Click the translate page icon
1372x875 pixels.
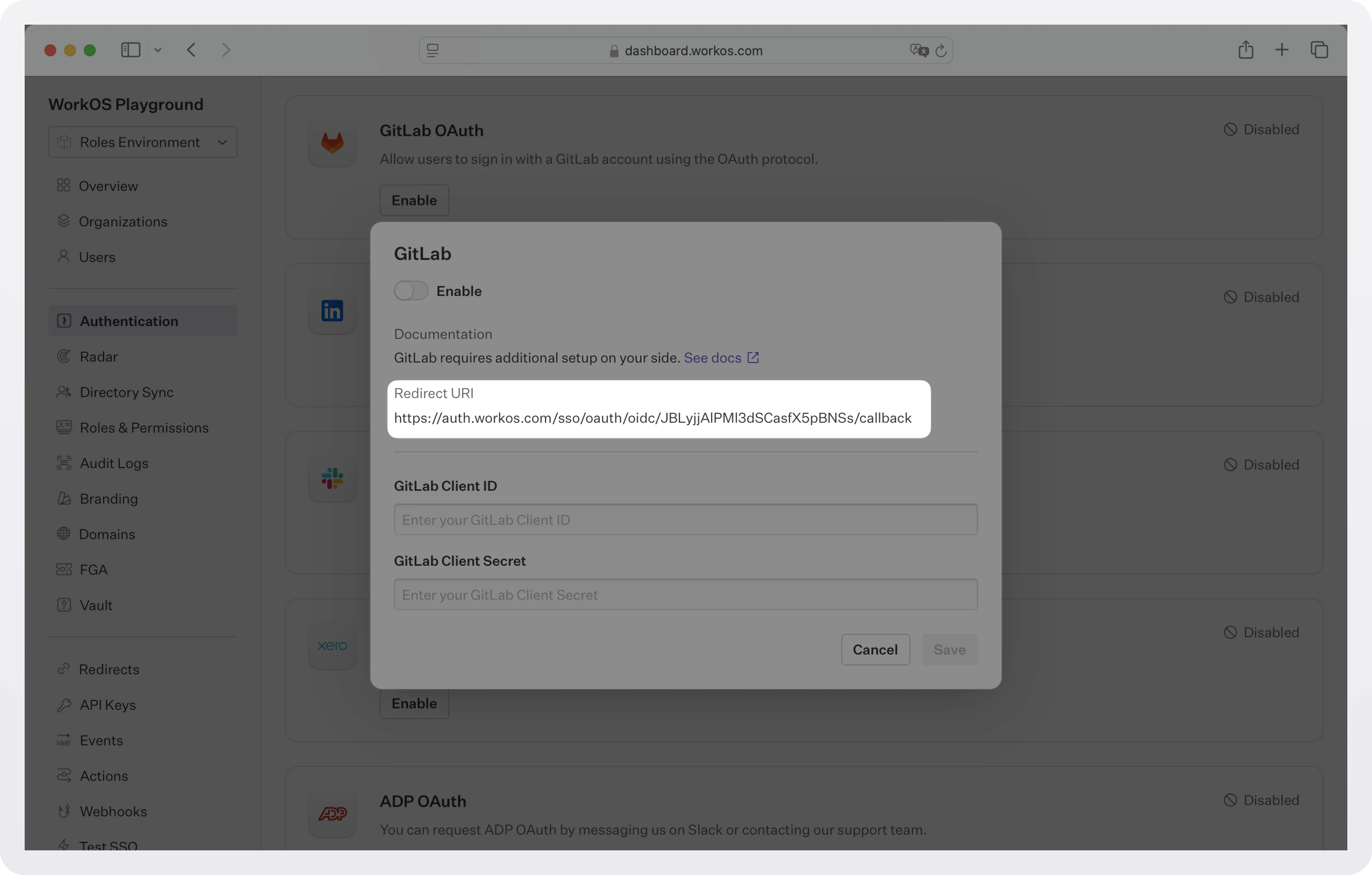pyautogui.click(x=919, y=51)
